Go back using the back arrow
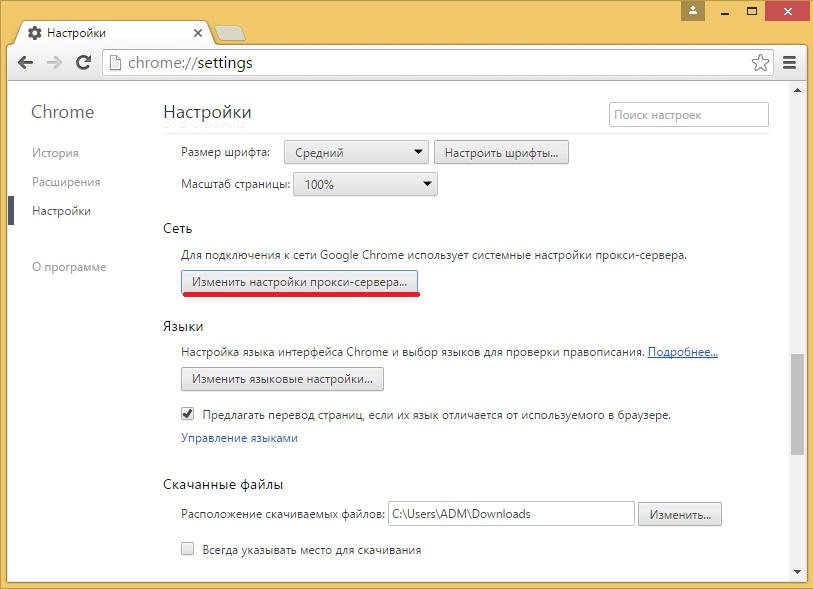Screen dimensions: 813x589 (x=25, y=63)
